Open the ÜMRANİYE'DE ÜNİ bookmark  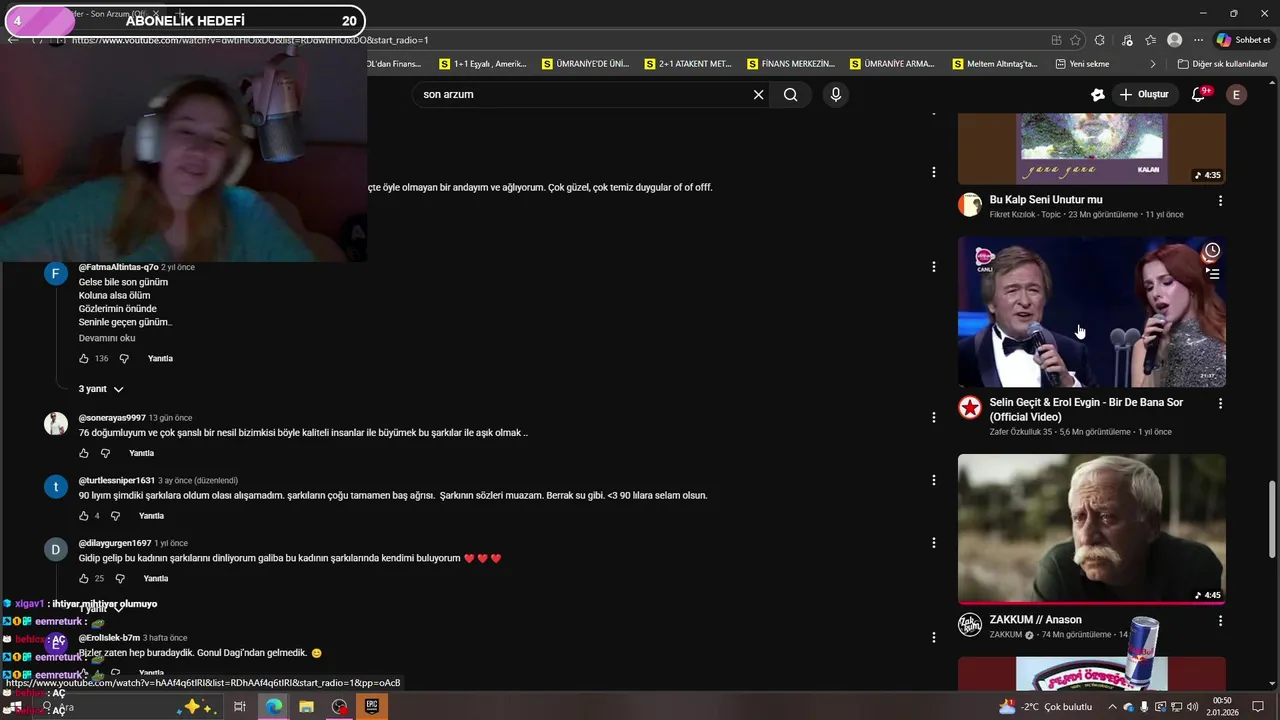(x=585, y=64)
